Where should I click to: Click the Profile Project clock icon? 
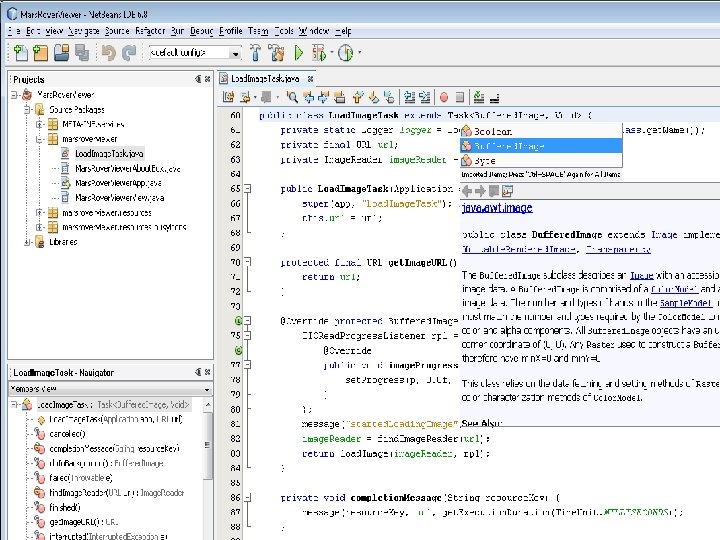pos(345,52)
